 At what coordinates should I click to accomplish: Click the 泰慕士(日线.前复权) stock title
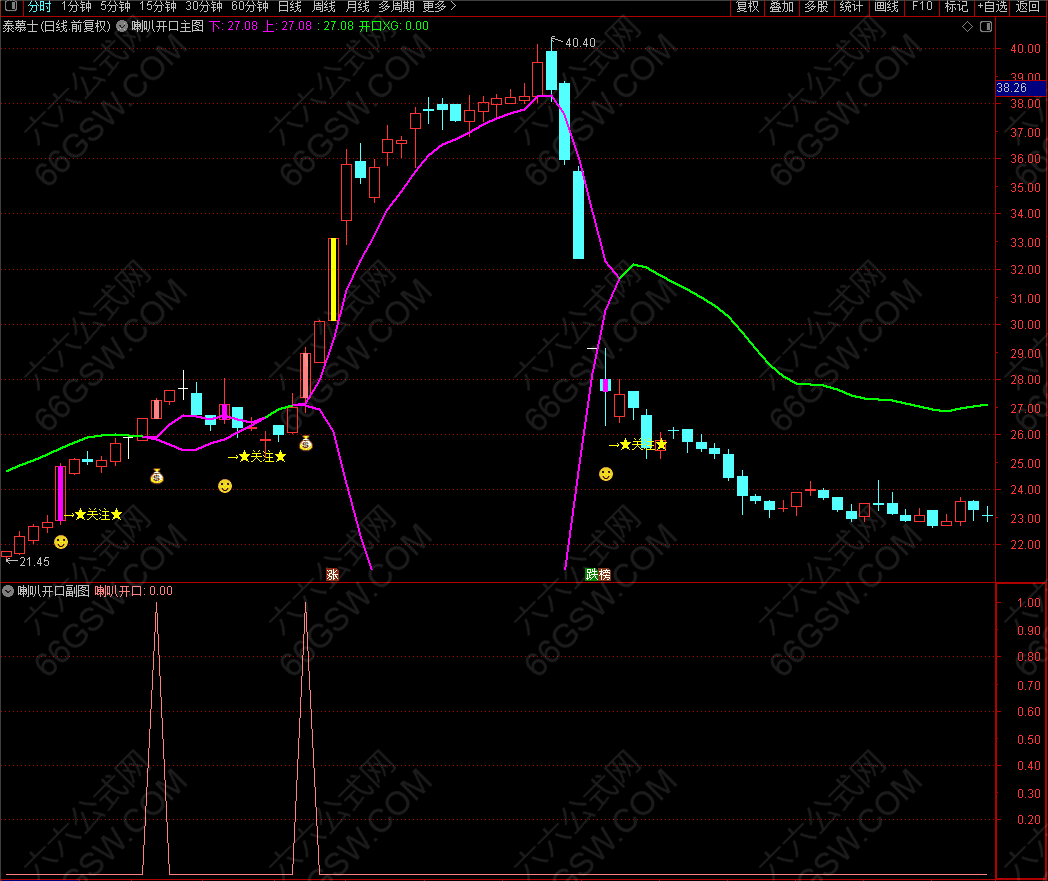point(56,27)
